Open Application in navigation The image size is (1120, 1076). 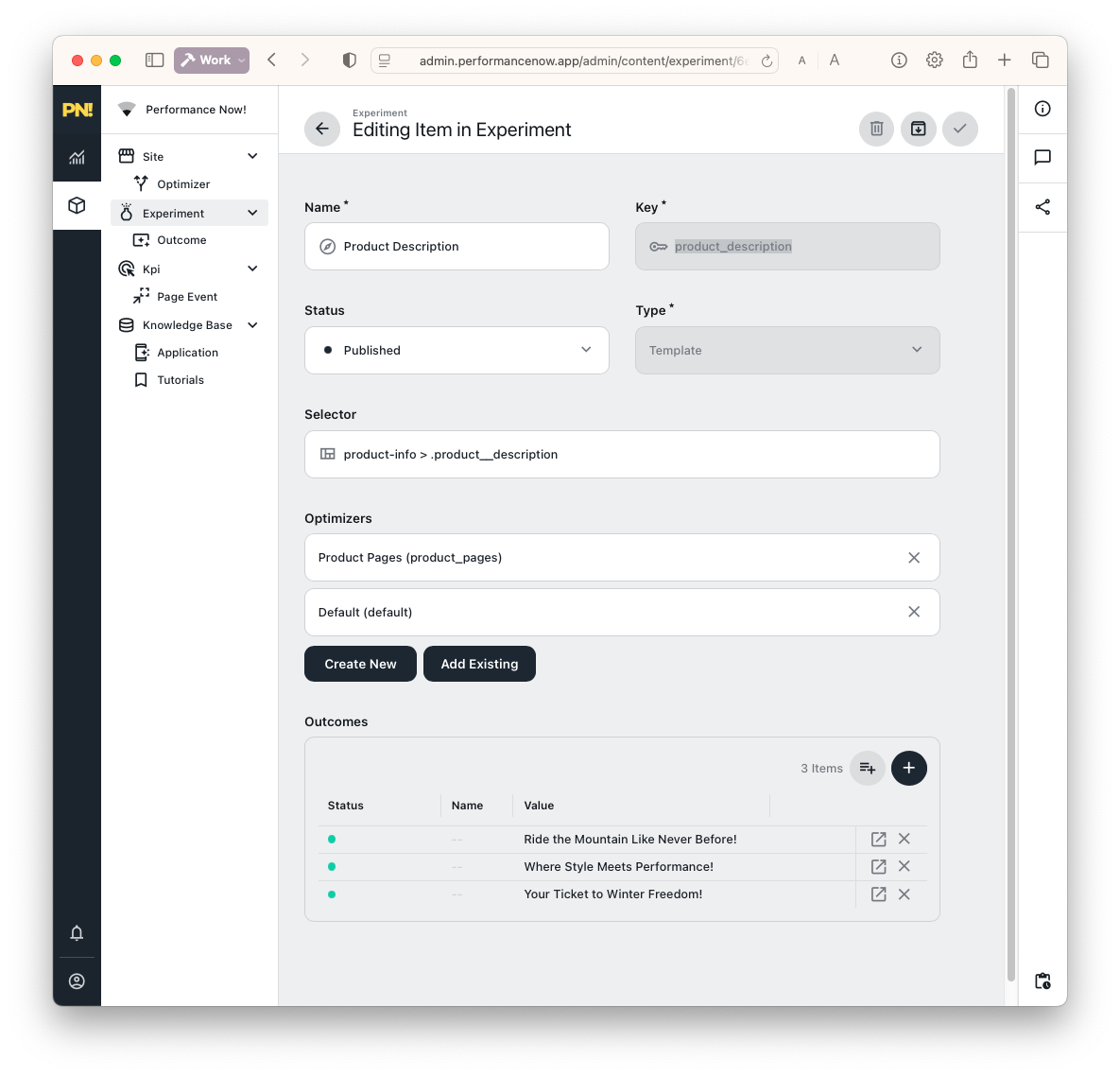click(189, 353)
